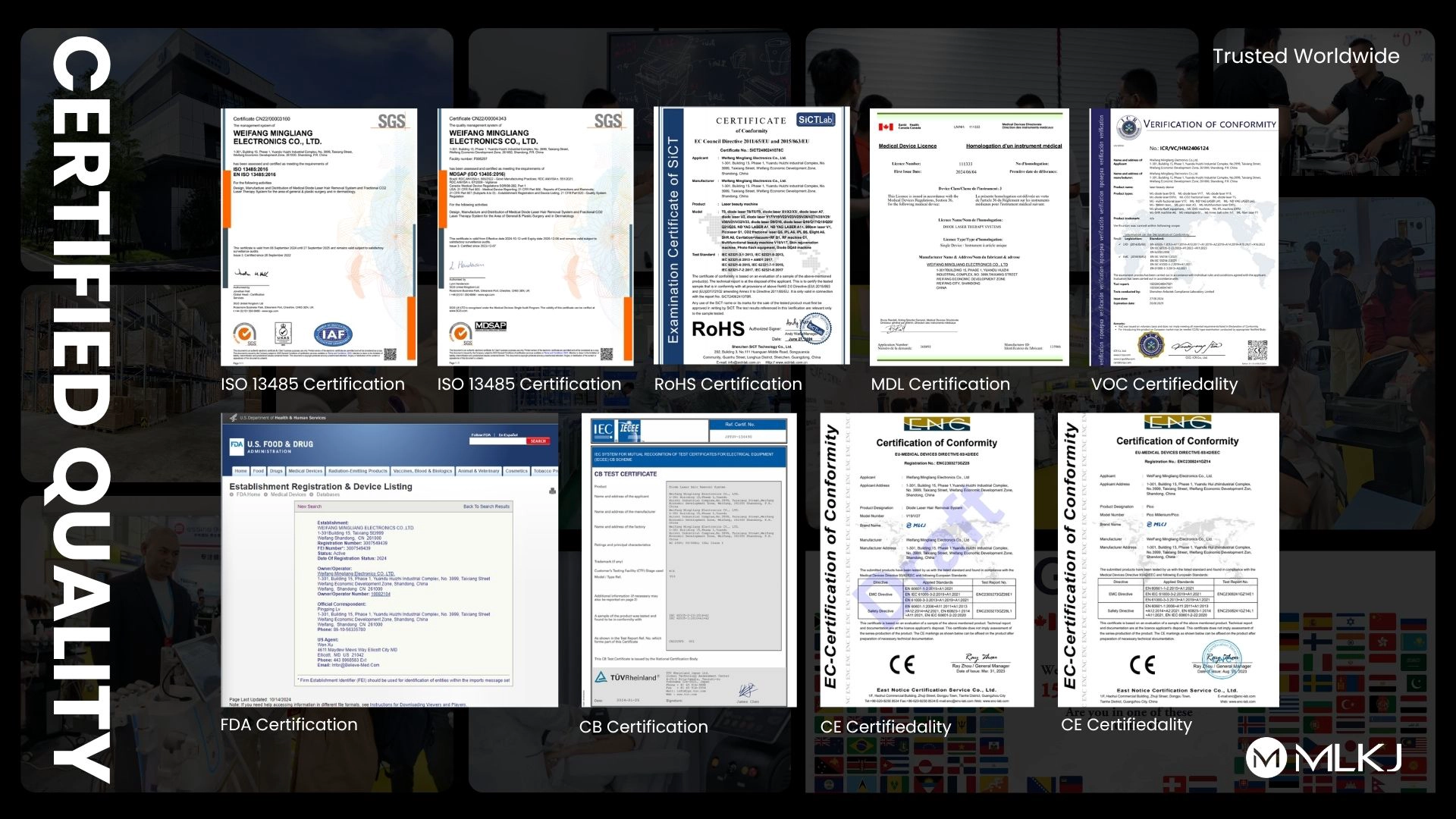Click the IAF accreditation badge
Image resolution: width=1456 pixels, height=819 pixels.
[333, 334]
